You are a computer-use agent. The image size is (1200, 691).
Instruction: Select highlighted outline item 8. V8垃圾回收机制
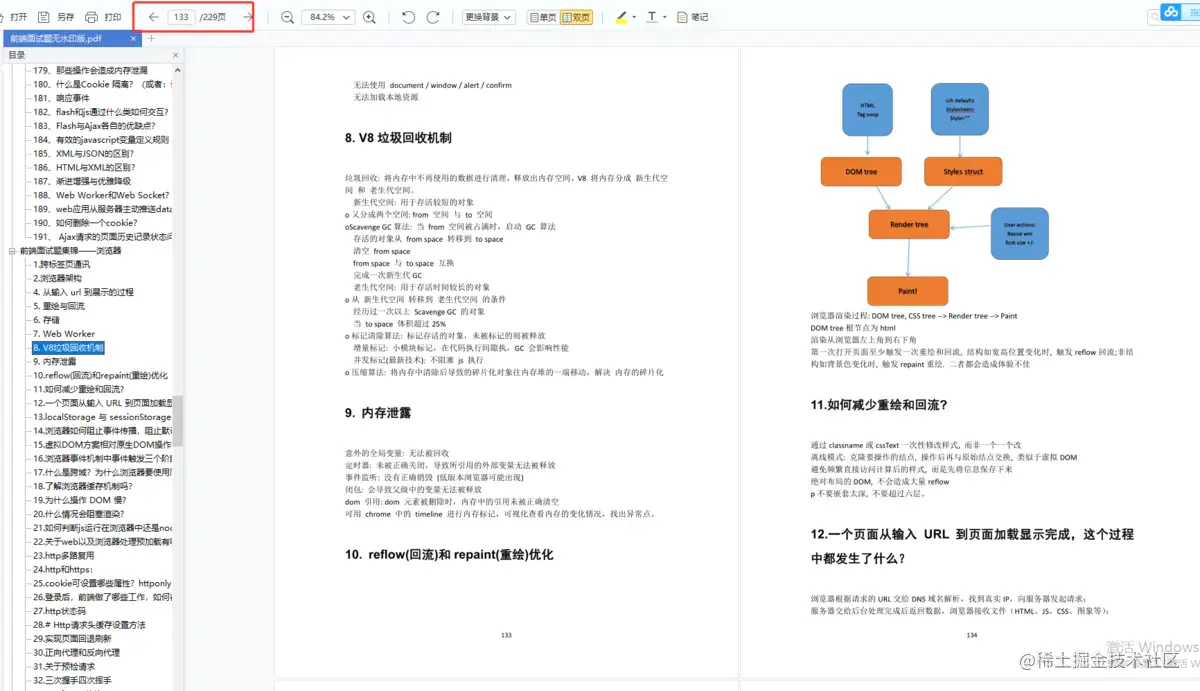coord(68,347)
